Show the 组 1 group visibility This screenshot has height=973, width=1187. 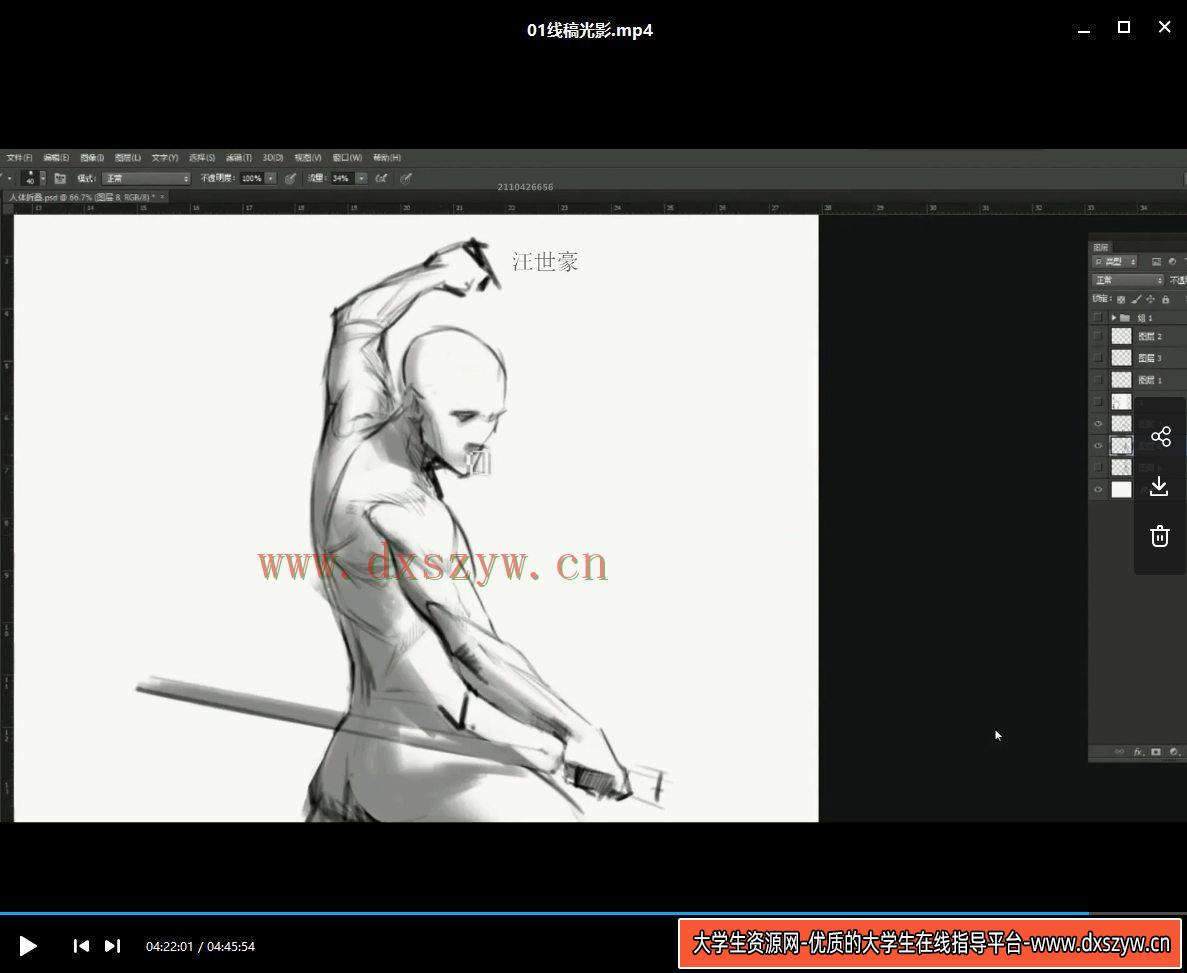point(1098,317)
